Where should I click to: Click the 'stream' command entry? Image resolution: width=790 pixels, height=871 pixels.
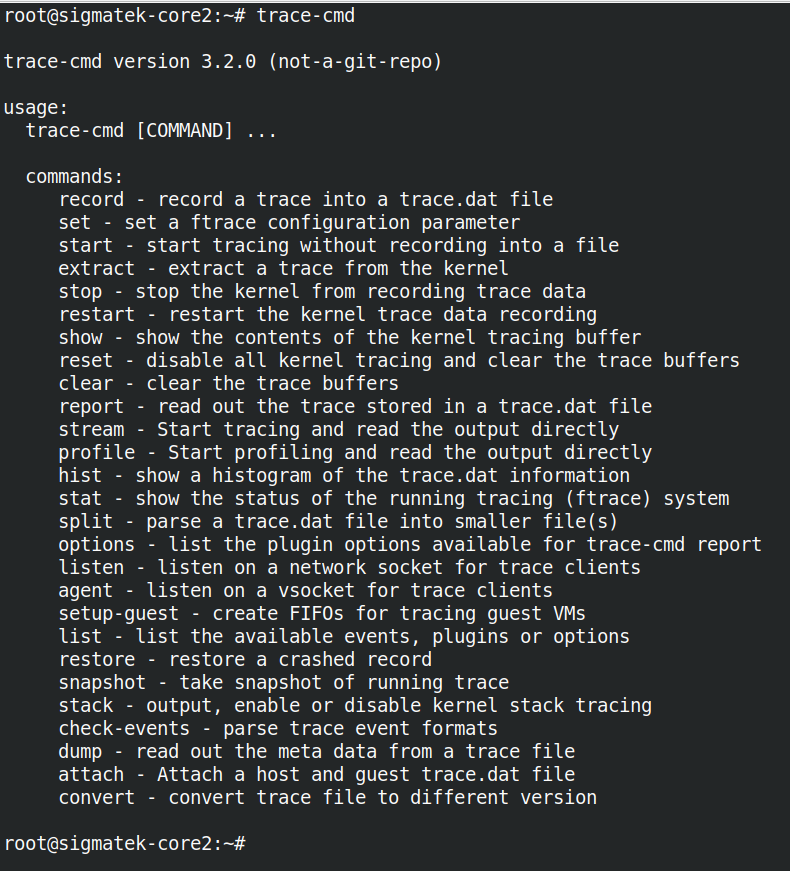91,429
